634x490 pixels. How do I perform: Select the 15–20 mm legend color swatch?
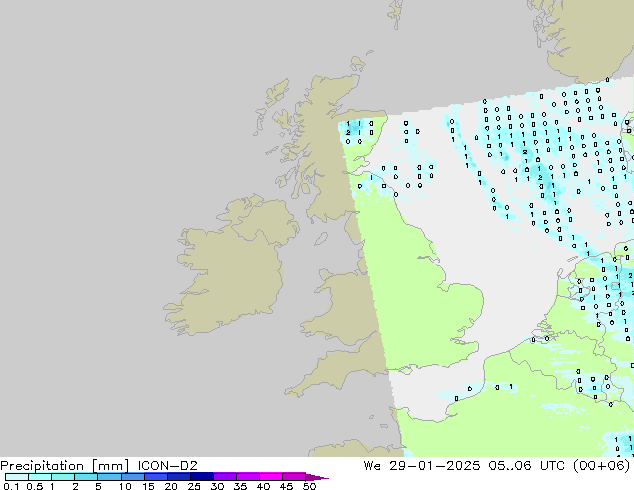pos(155,477)
